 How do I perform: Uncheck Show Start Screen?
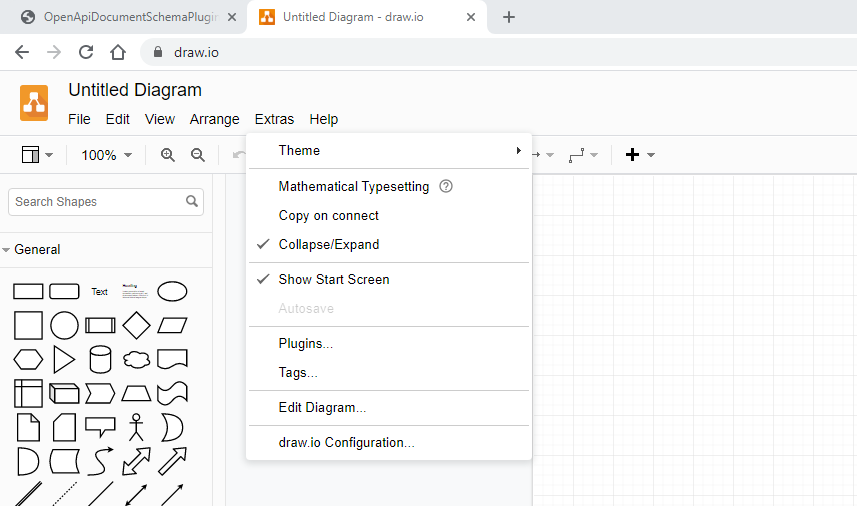point(334,279)
